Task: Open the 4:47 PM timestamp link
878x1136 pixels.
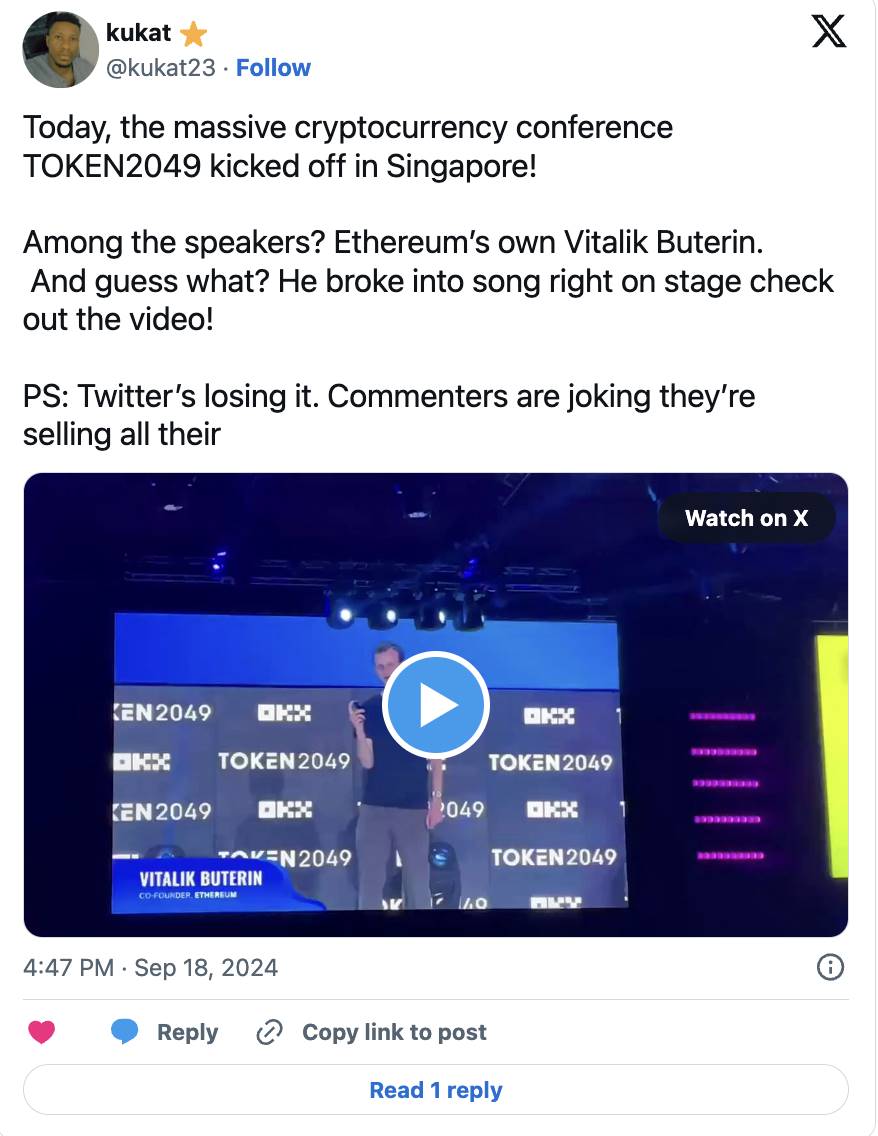Action: pyautogui.click(x=69, y=968)
